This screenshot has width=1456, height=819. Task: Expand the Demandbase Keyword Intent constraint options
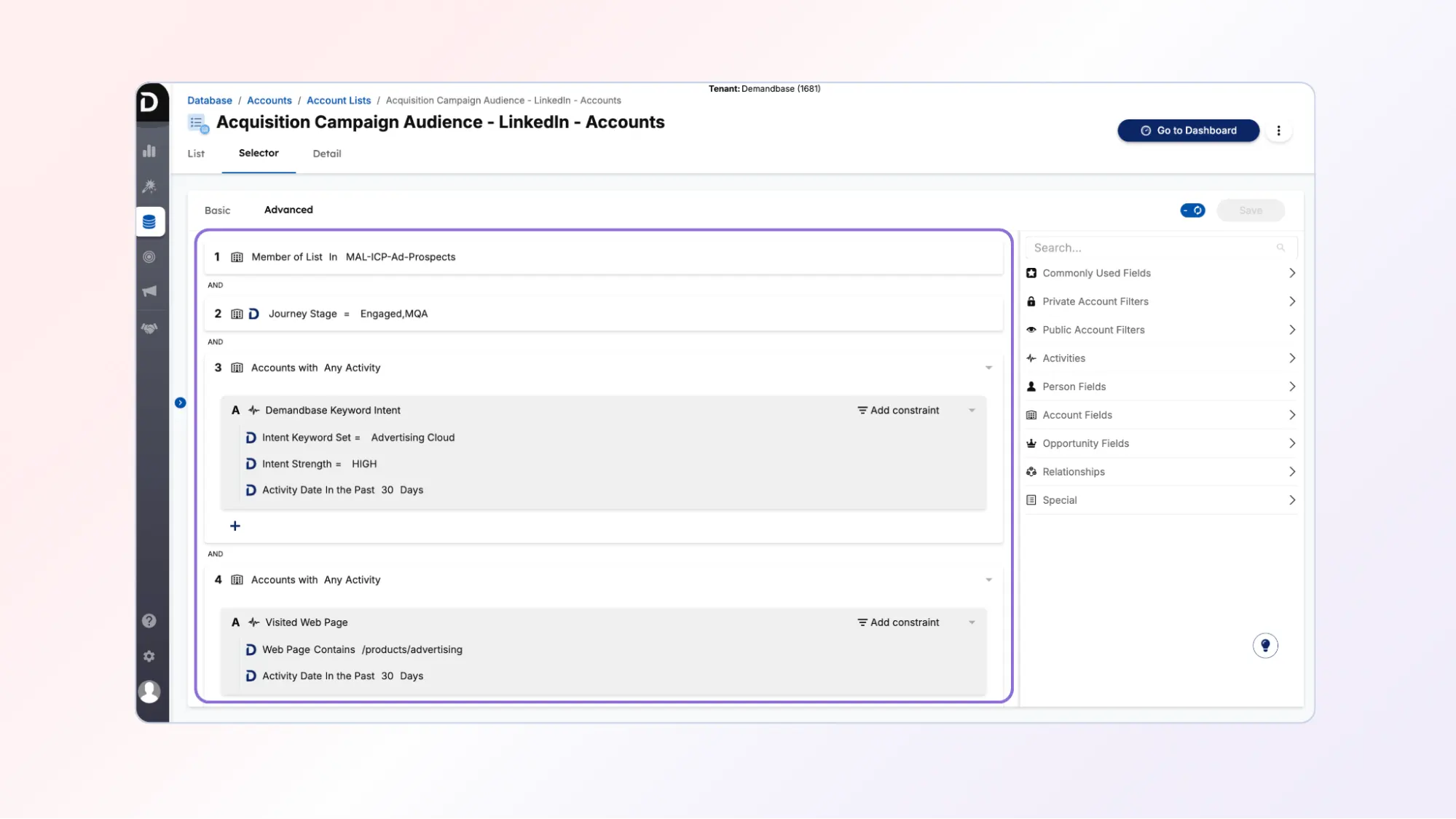tap(972, 410)
